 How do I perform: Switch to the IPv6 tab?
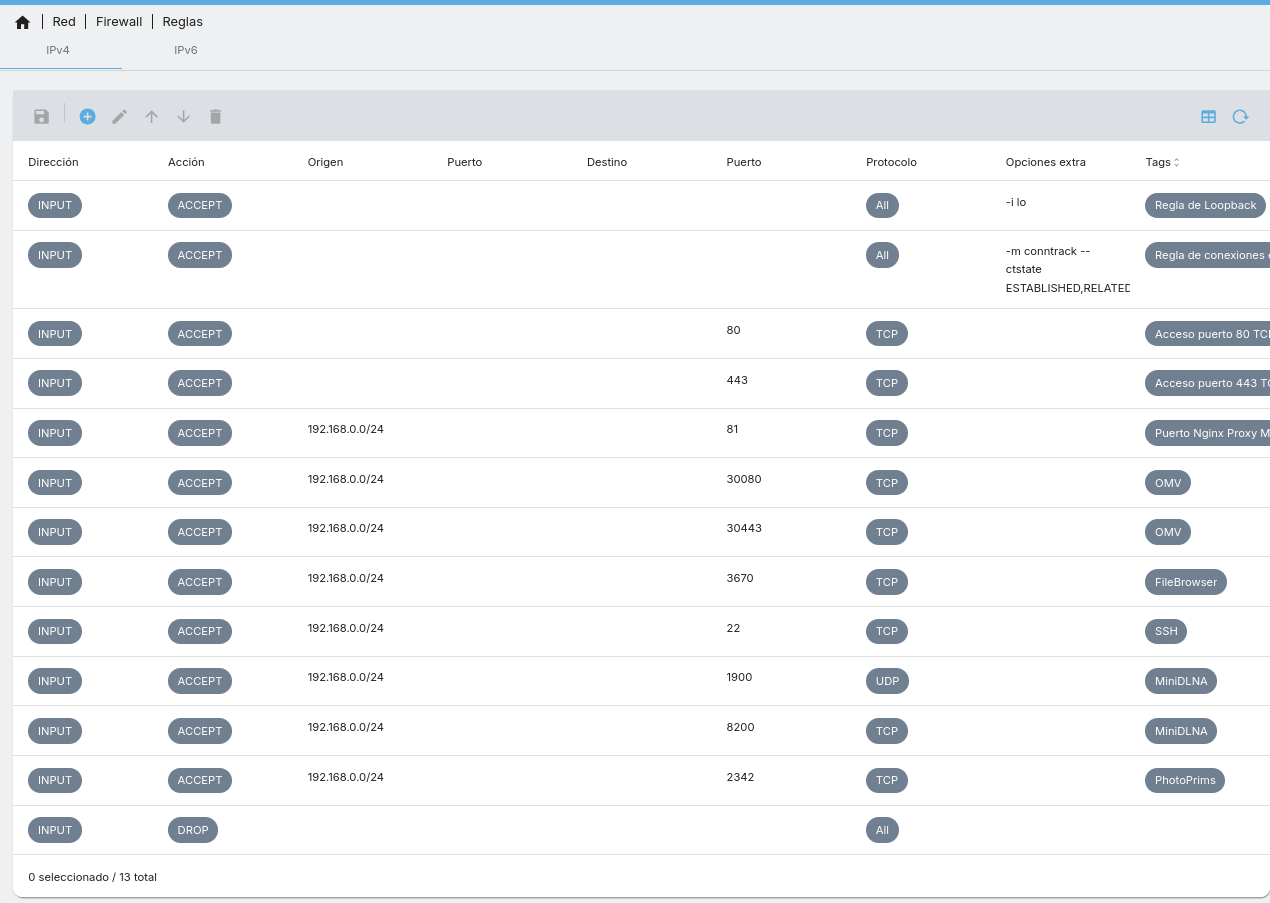[186, 50]
